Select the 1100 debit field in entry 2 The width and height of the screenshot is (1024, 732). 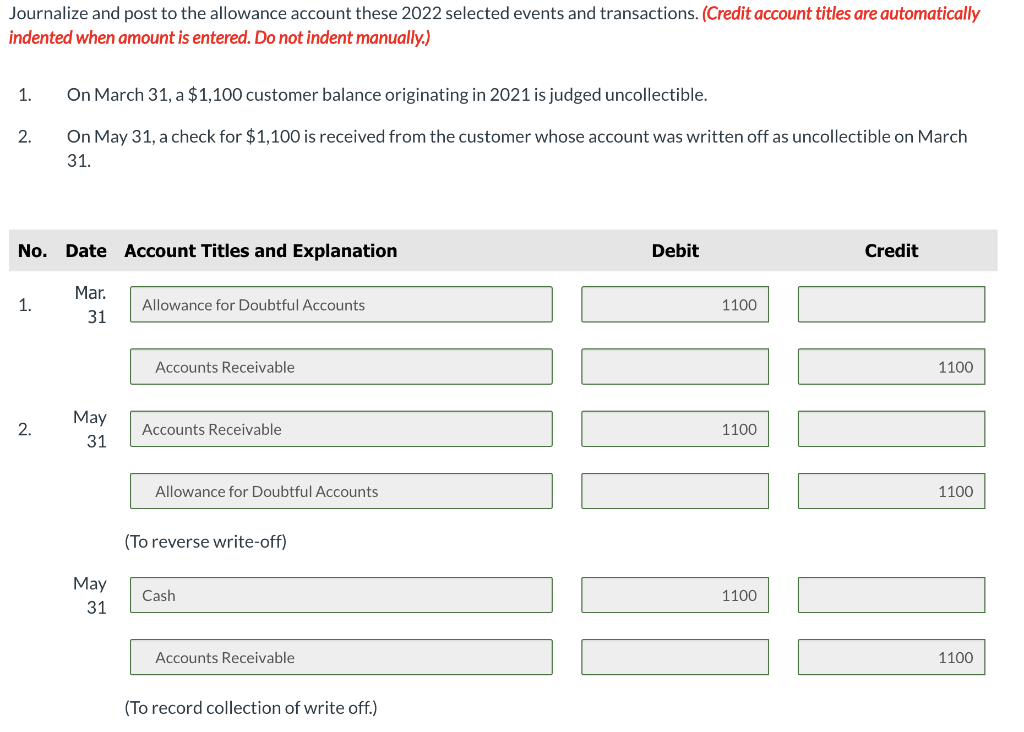coord(674,428)
